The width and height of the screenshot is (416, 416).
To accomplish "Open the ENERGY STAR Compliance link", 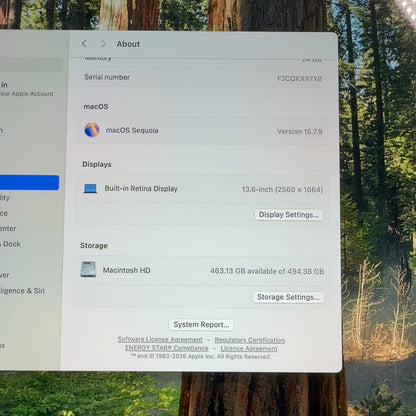I will (166, 348).
